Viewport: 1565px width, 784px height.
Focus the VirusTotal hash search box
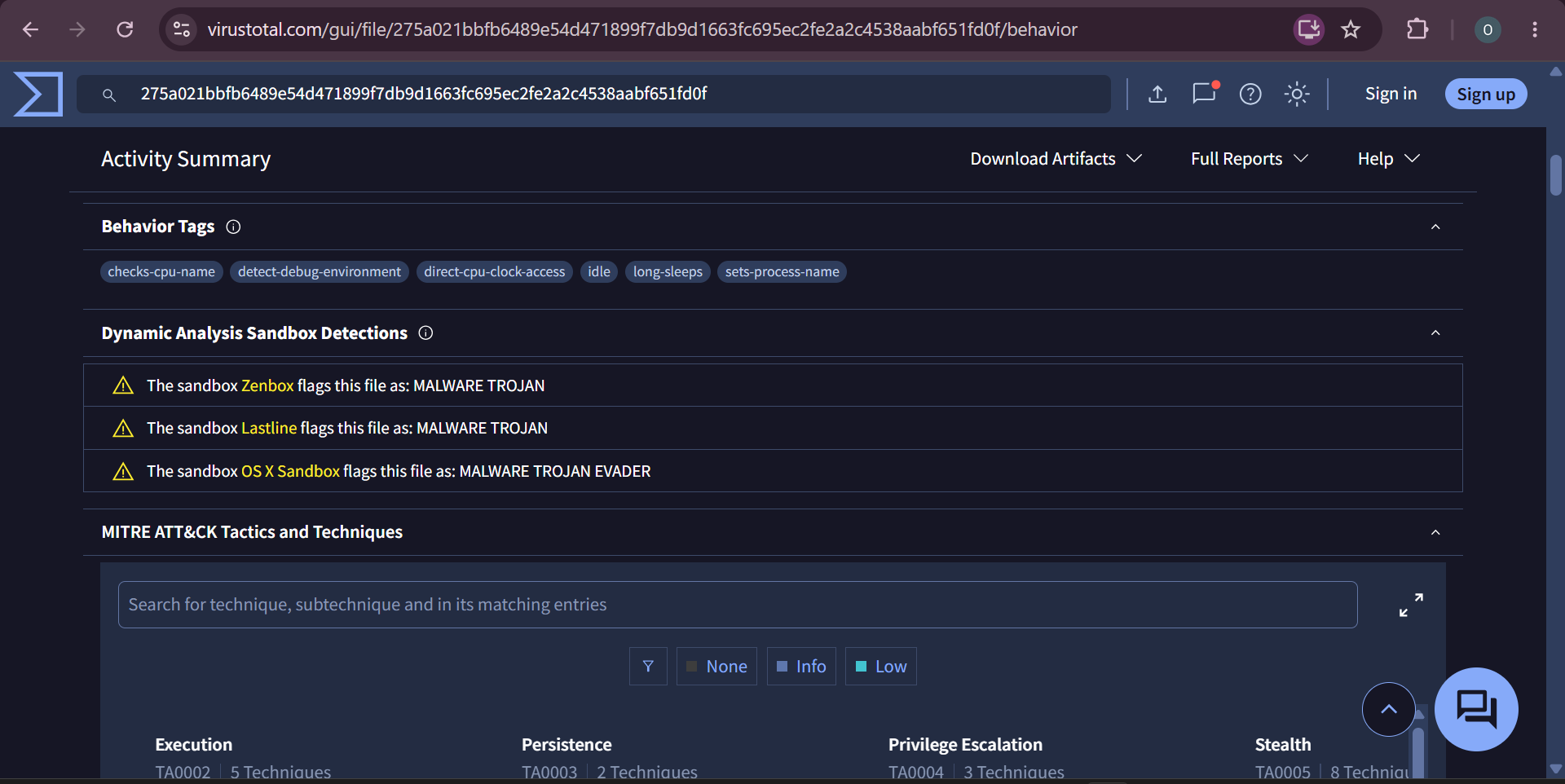coord(593,94)
